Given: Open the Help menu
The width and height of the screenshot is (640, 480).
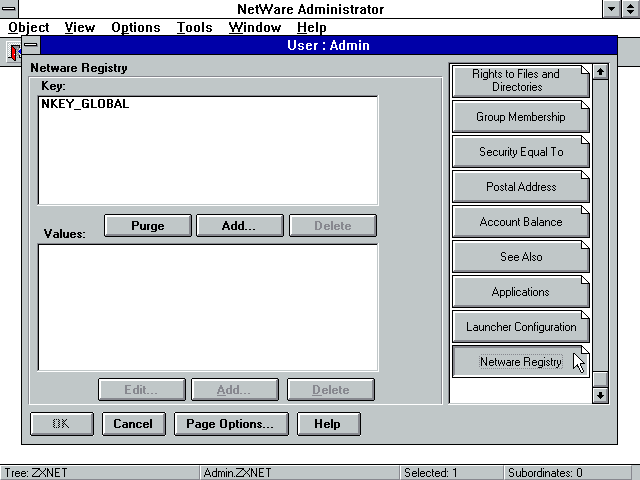Looking at the screenshot, I should coord(311,27).
